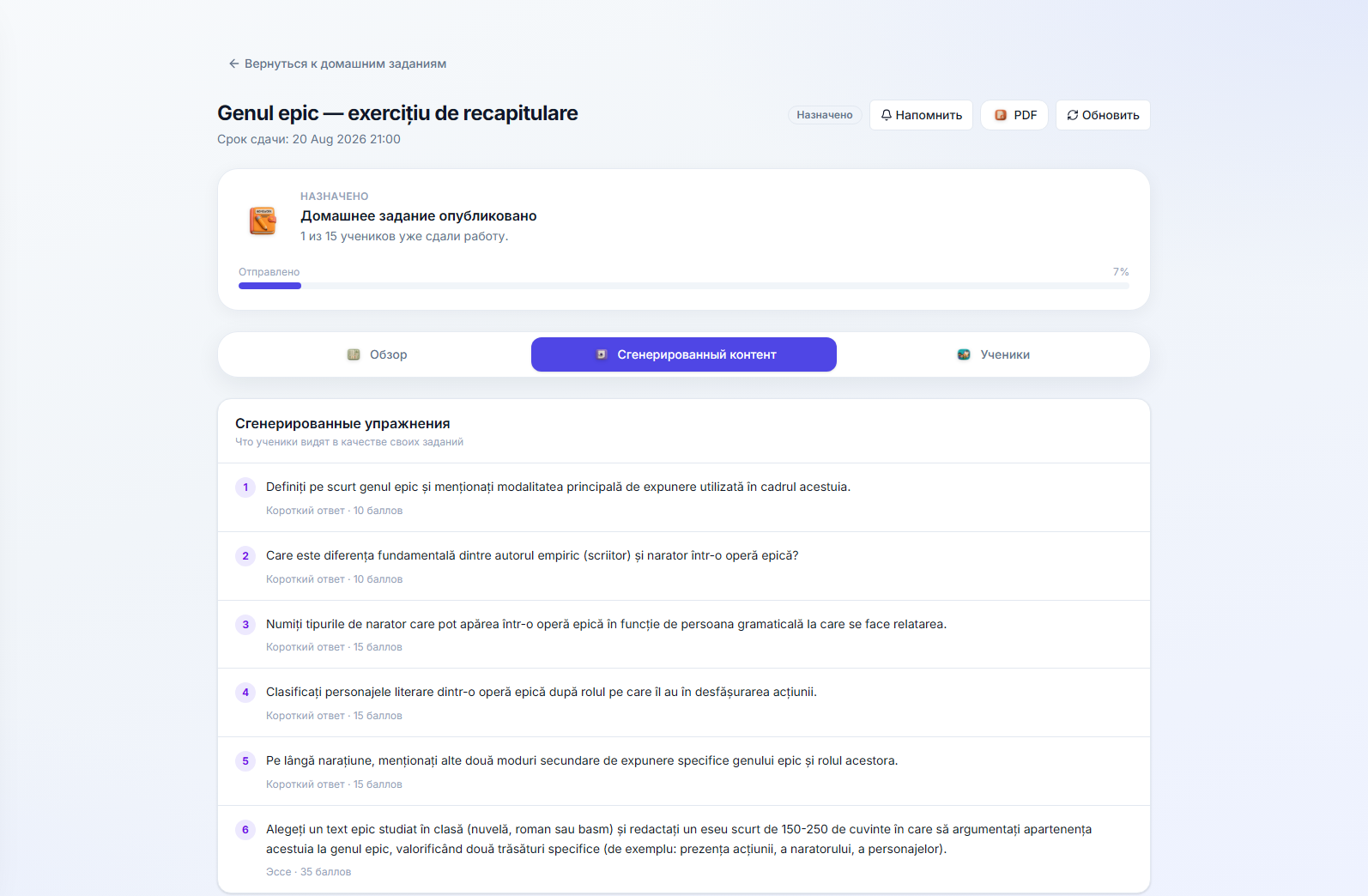Click the title Genul epic — exercițiu de recapitulare
The width and height of the screenshot is (1368, 896).
tap(397, 113)
